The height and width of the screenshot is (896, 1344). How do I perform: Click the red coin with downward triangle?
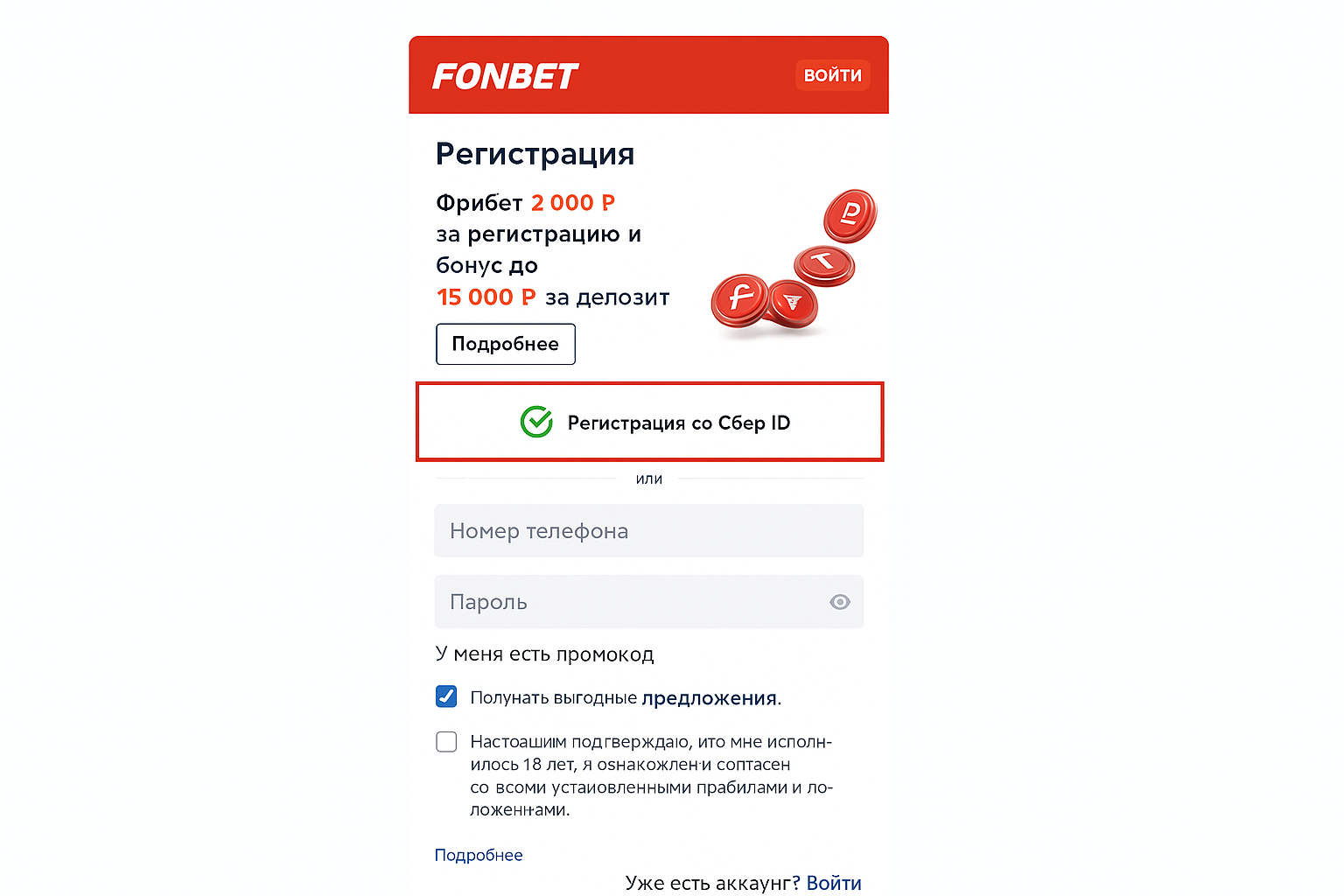point(793,303)
